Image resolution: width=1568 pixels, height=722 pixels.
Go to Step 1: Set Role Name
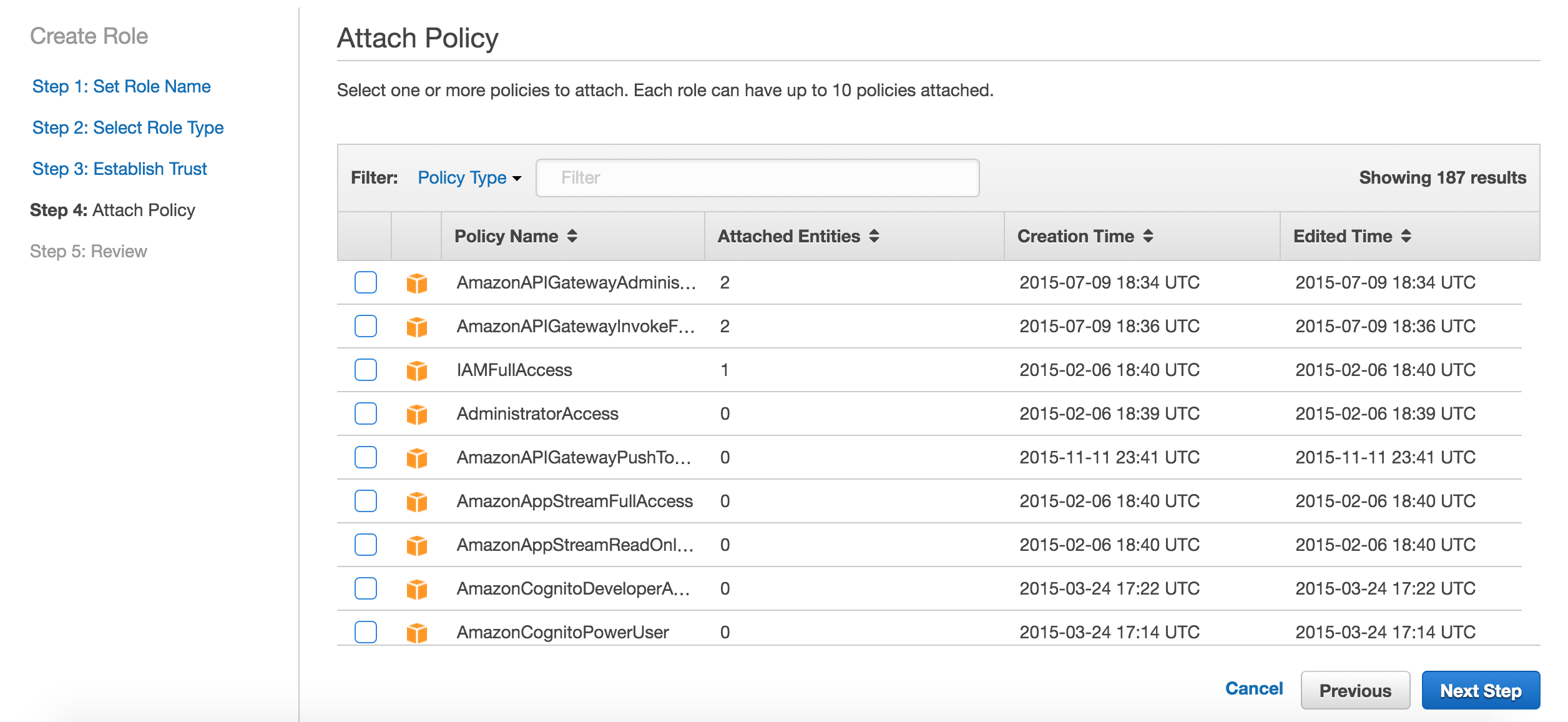coord(121,86)
